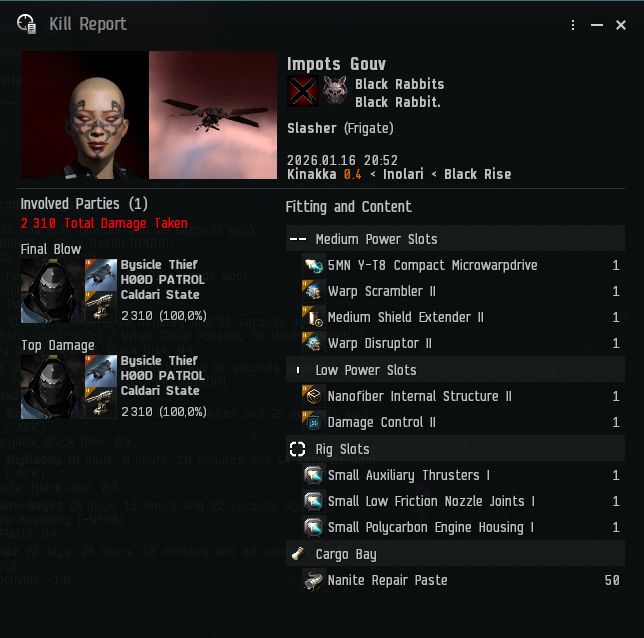Collapse the Cargo Bay section
Viewport: 644px width, 638px height.
455,554
